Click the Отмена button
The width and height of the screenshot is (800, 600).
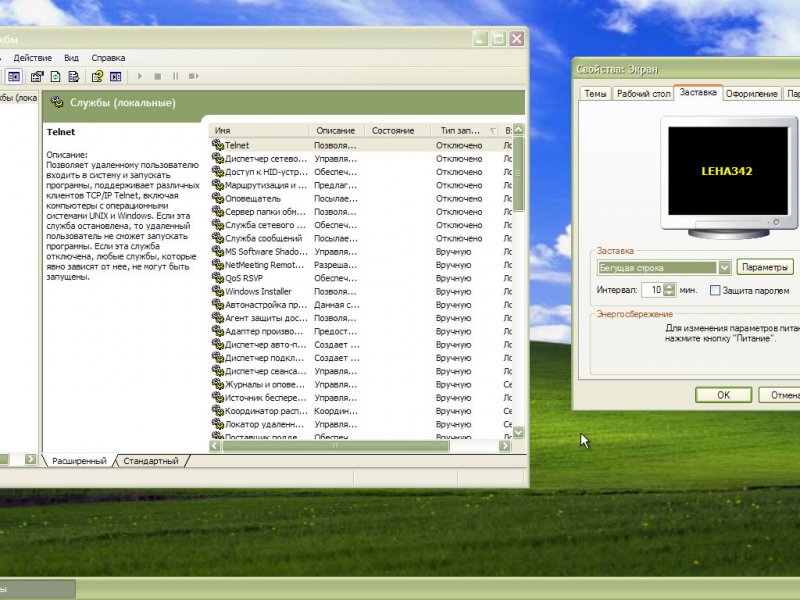point(780,395)
